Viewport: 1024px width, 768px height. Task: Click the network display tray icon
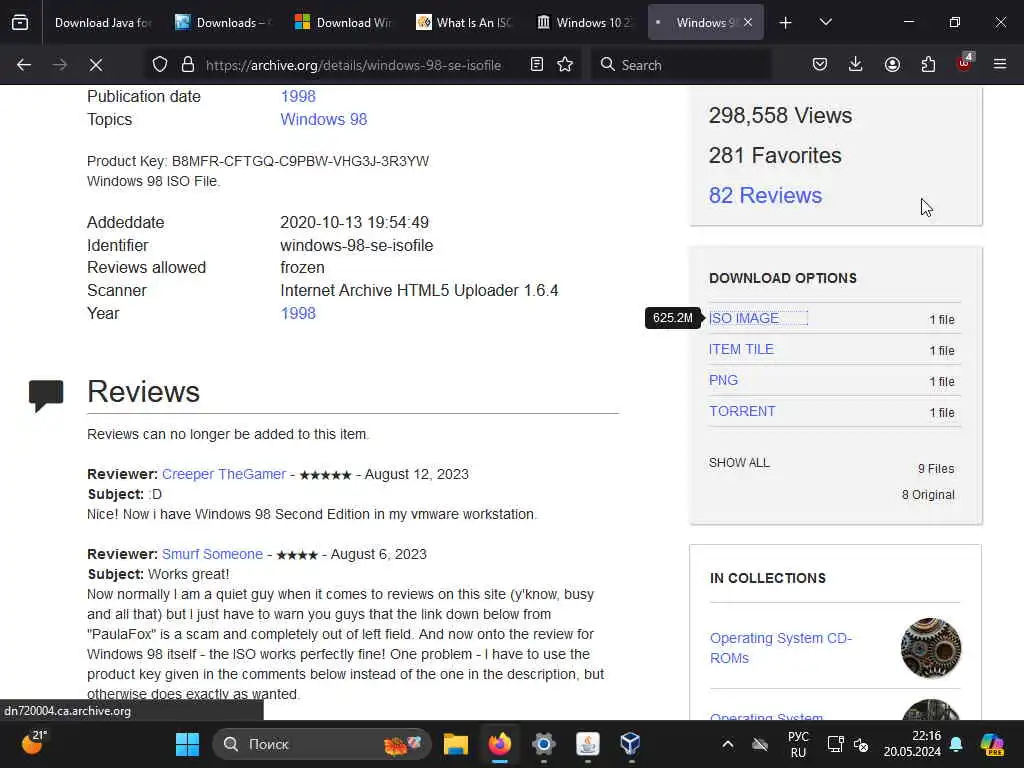(835, 744)
